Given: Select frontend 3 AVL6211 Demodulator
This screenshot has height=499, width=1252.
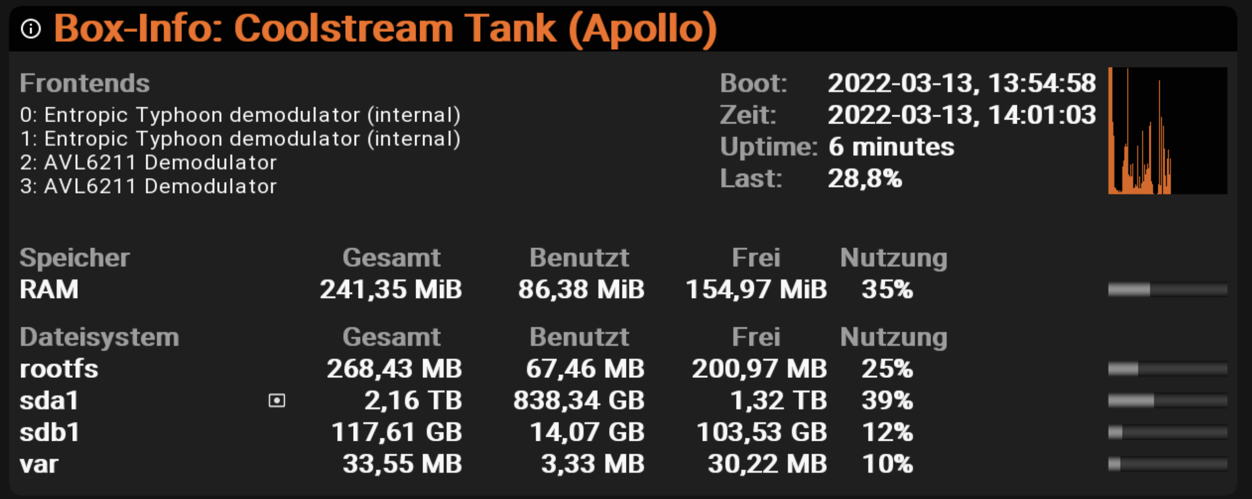Looking at the screenshot, I should pyautogui.click(x=148, y=186).
